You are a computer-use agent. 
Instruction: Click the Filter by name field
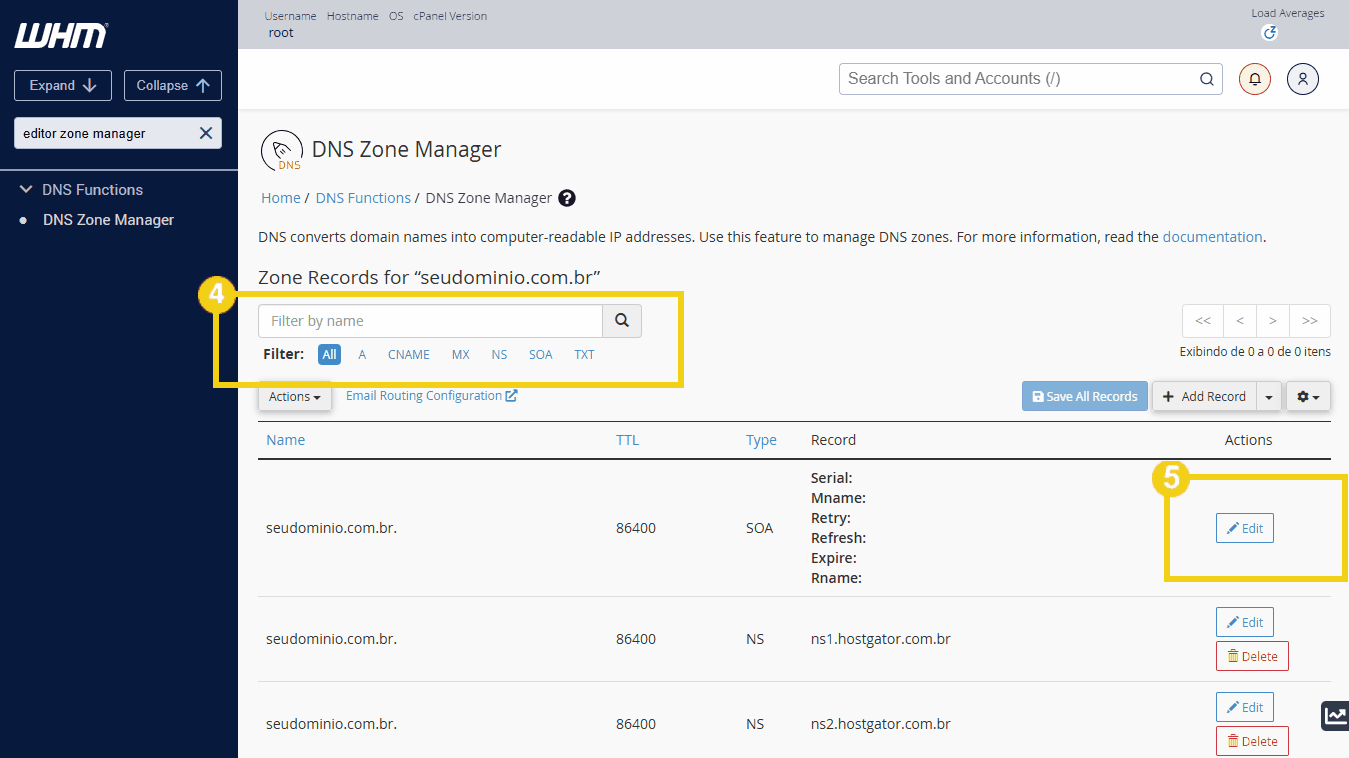coord(430,321)
